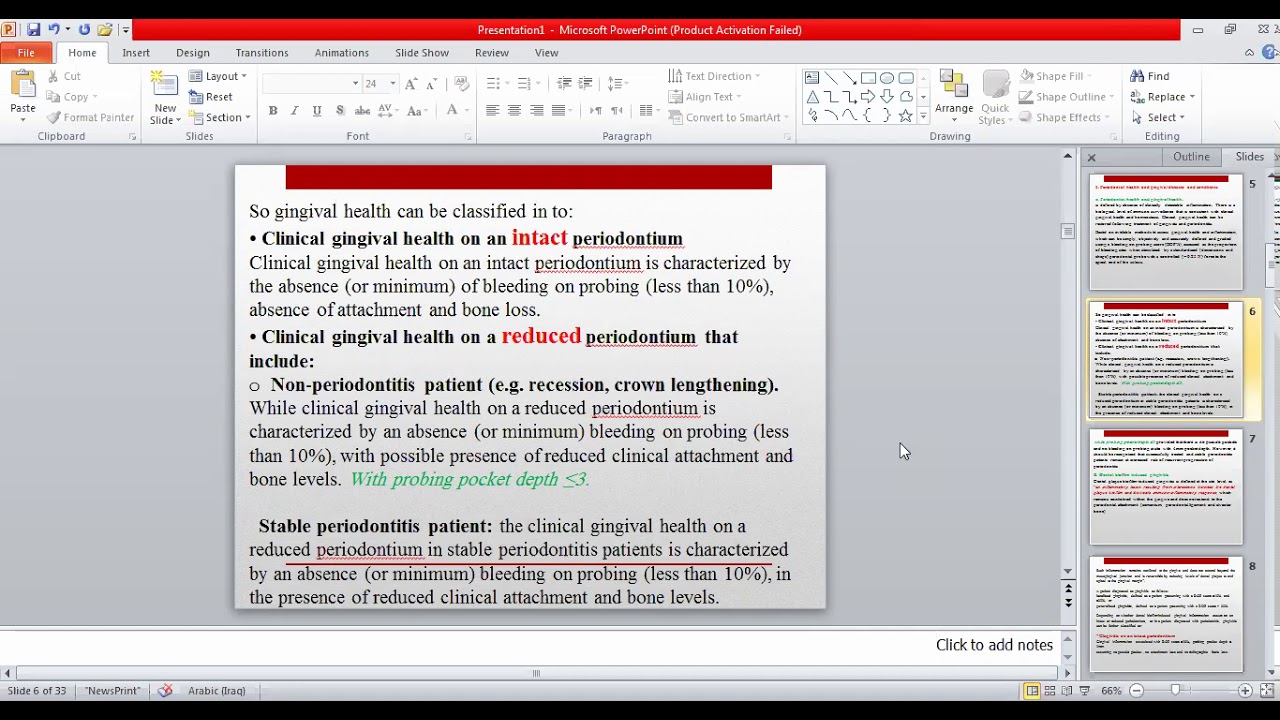Click Arabic (Iraq) language indicator
This screenshot has height=720, width=1280.
coord(217,691)
